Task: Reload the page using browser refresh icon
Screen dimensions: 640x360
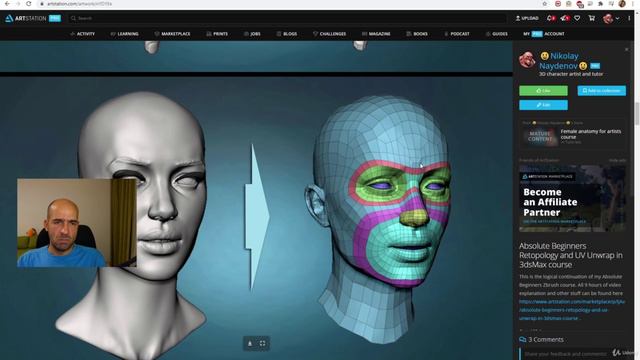Action: coord(29,4)
